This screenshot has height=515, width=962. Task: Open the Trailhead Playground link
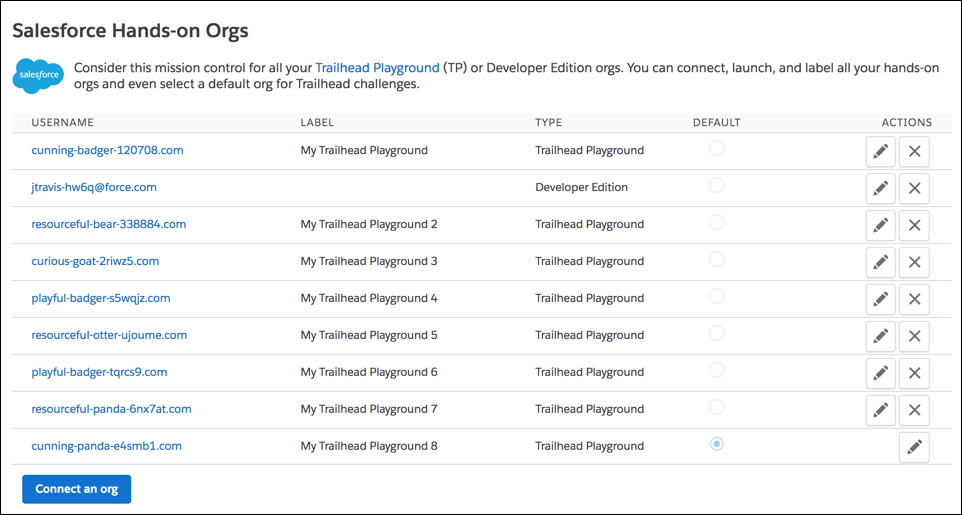(x=377, y=68)
